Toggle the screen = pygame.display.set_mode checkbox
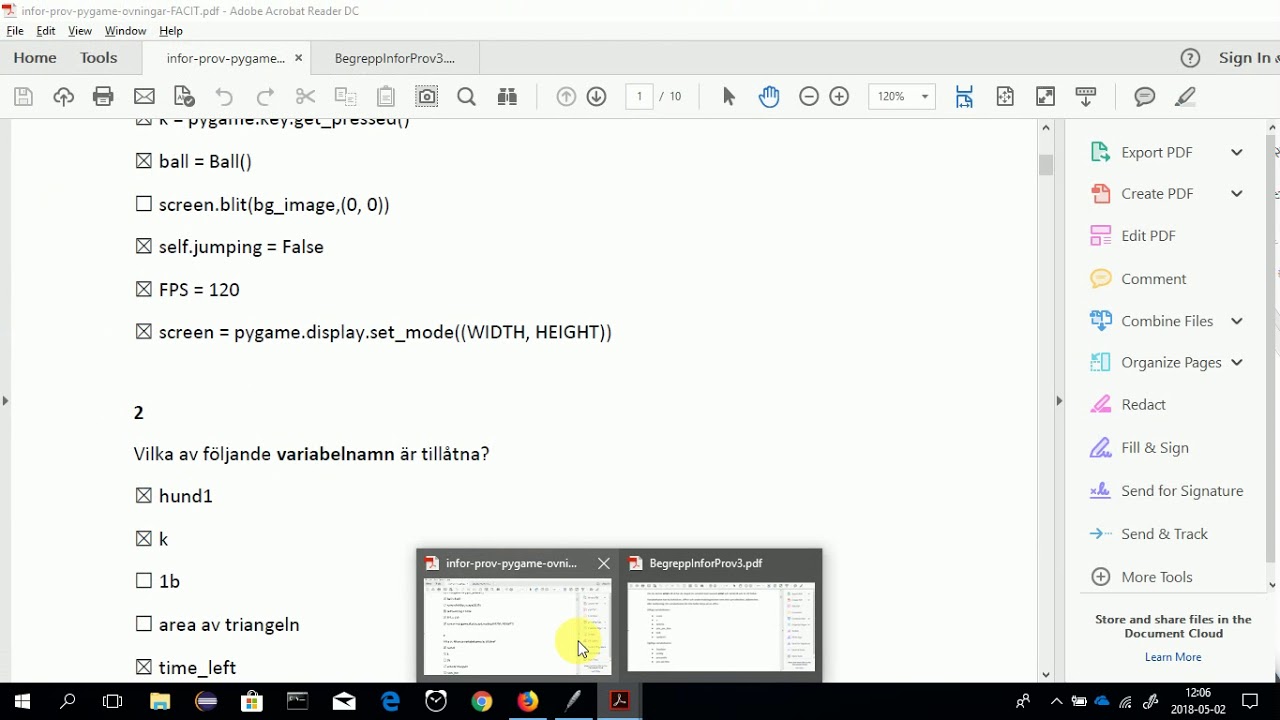The height and width of the screenshot is (720, 1280). coord(144,331)
